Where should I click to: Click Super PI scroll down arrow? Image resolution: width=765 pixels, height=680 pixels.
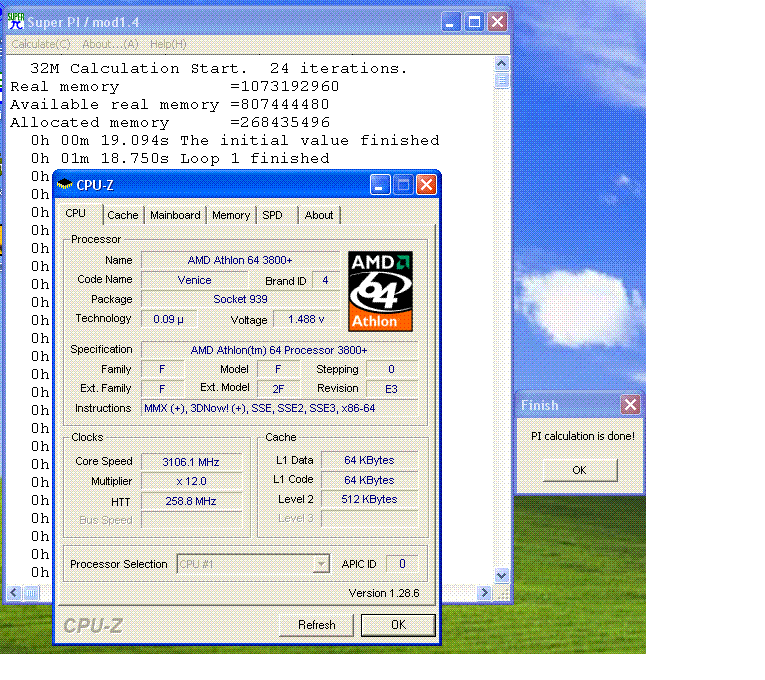point(501,576)
